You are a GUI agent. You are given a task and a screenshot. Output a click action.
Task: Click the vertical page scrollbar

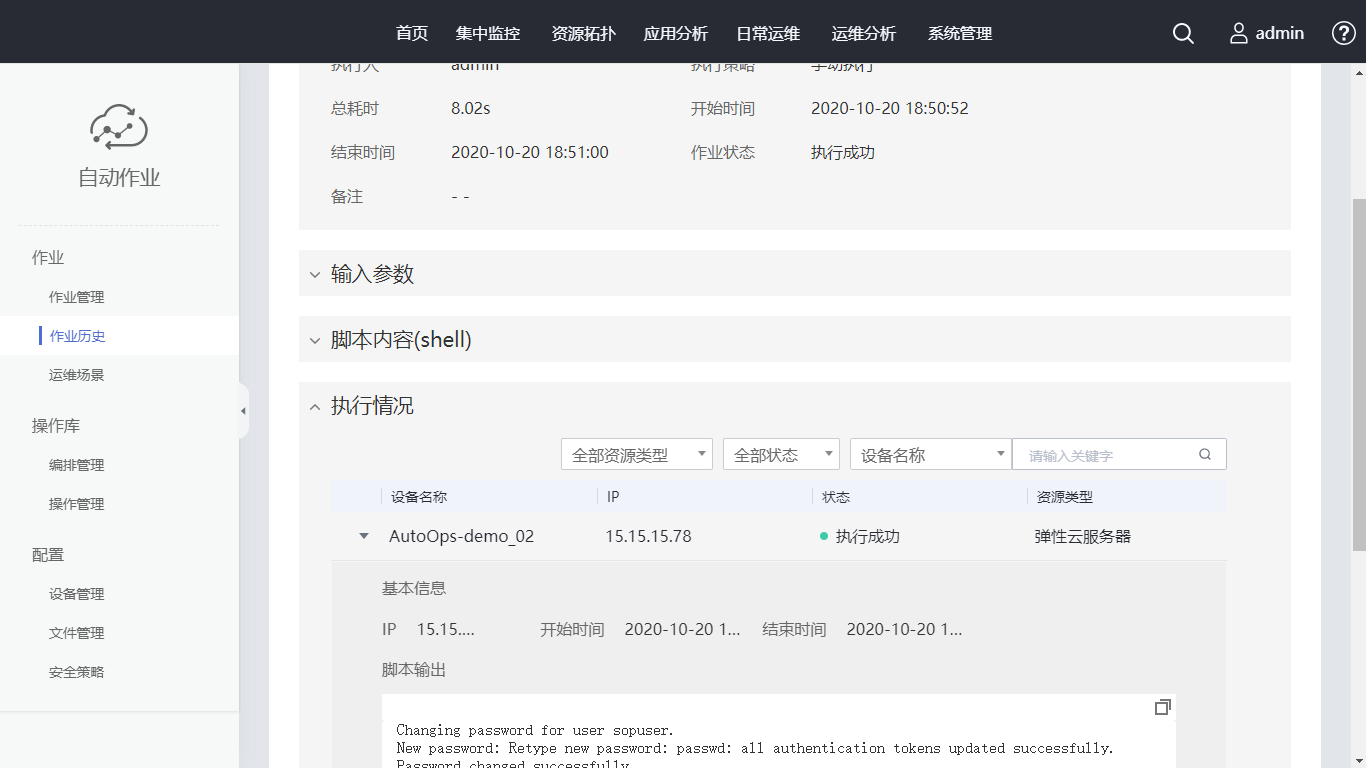coord(1358,373)
